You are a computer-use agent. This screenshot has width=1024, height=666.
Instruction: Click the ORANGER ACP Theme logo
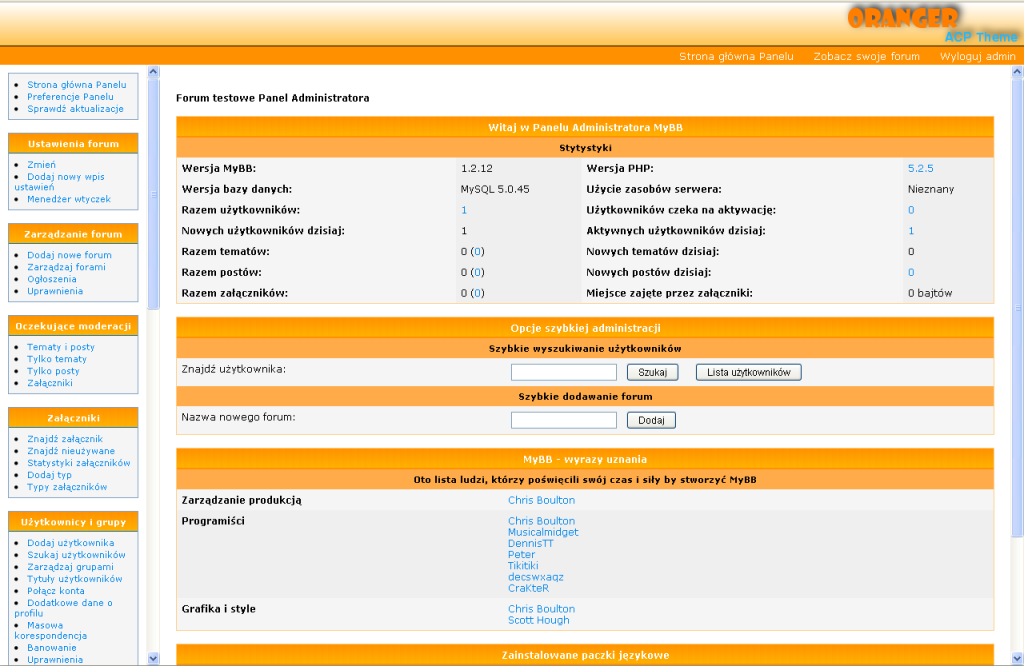click(930, 24)
